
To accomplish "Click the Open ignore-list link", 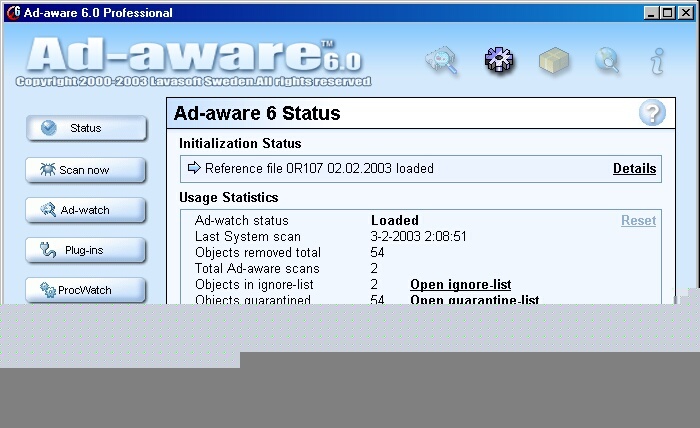I will point(461,284).
